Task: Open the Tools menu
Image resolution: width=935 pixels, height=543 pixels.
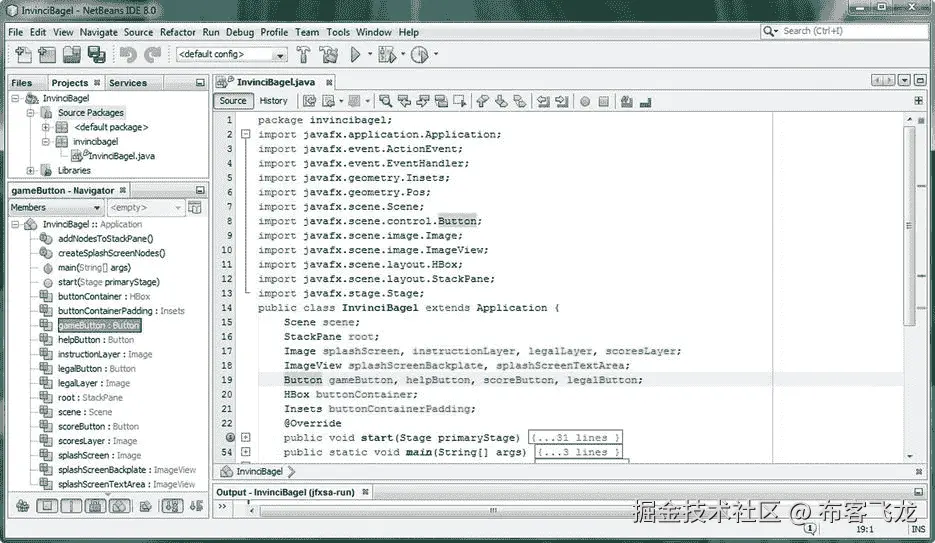Action: (338, 32)
